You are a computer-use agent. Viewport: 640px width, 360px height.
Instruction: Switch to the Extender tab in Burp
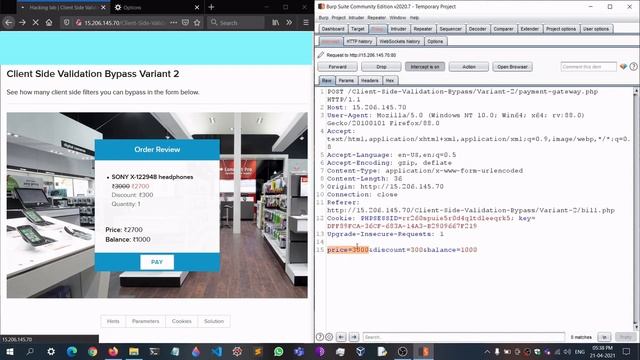[529, 29]
